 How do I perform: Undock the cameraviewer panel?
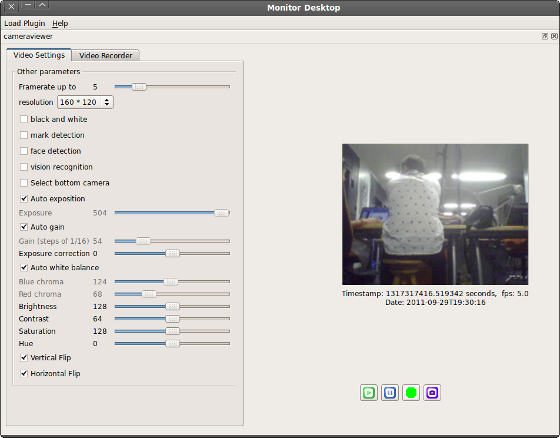[x=545, y=36]
